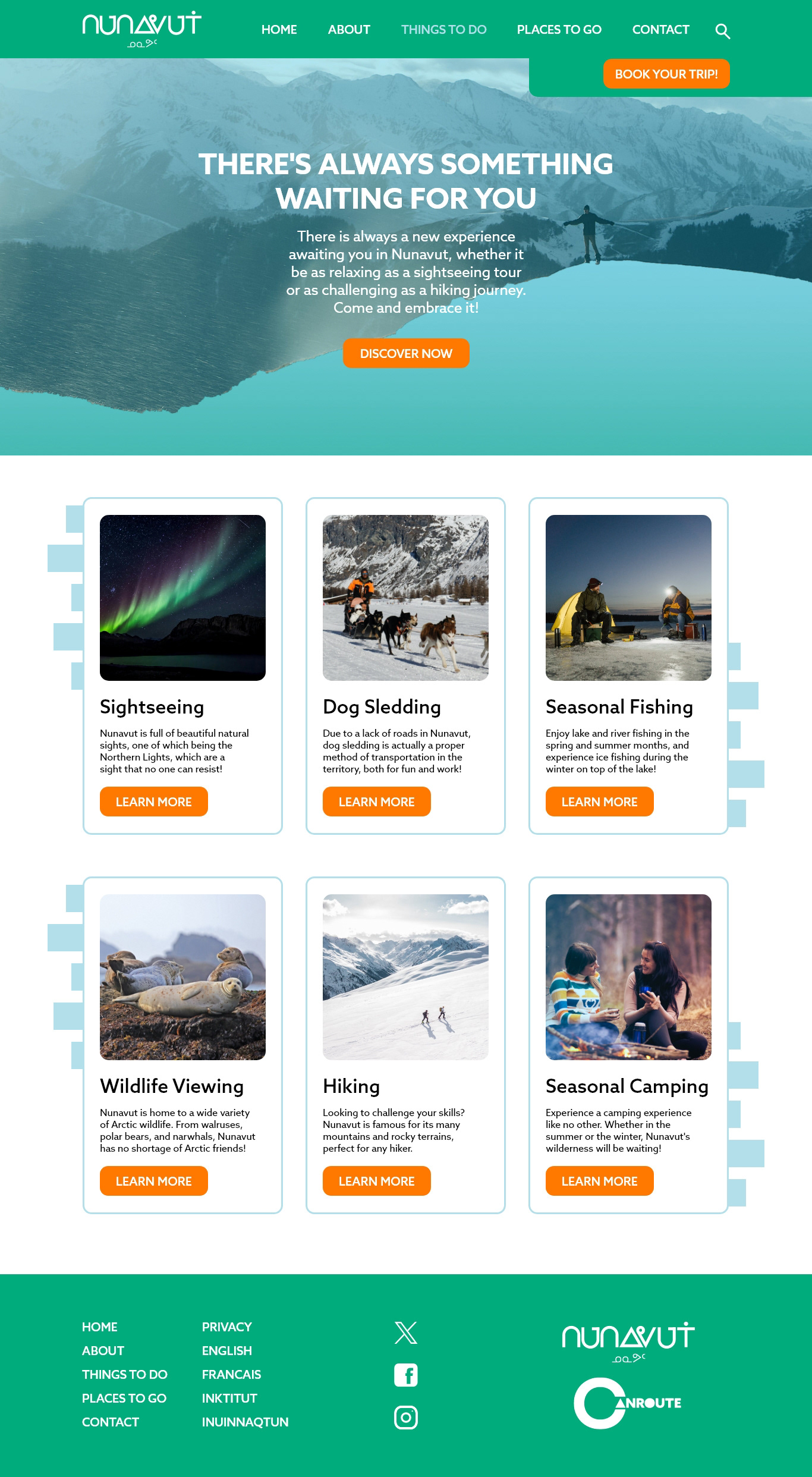
Task: Select the Northern Lights sightseeing image
Action: pos(182,598)
